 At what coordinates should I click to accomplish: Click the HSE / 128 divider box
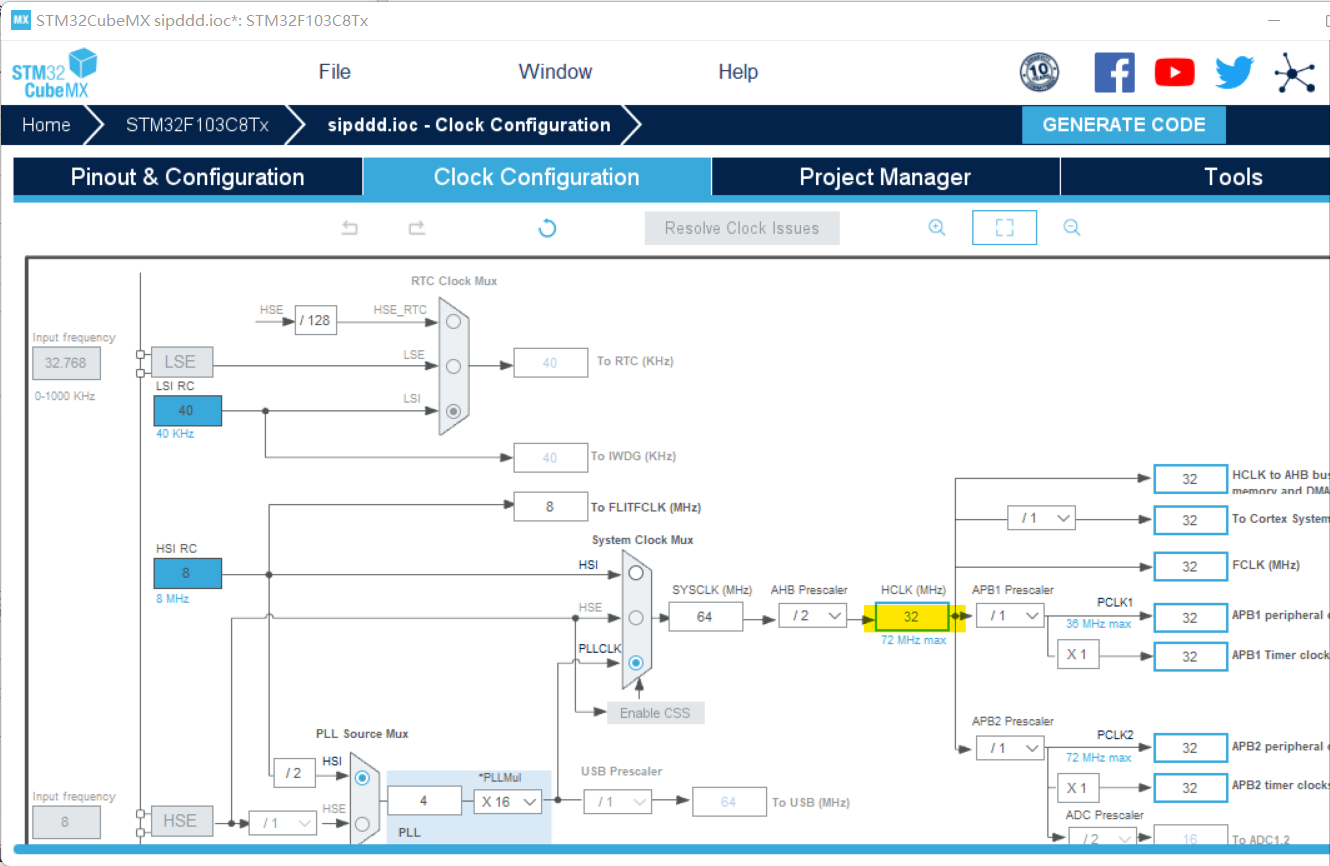point(315,320)
